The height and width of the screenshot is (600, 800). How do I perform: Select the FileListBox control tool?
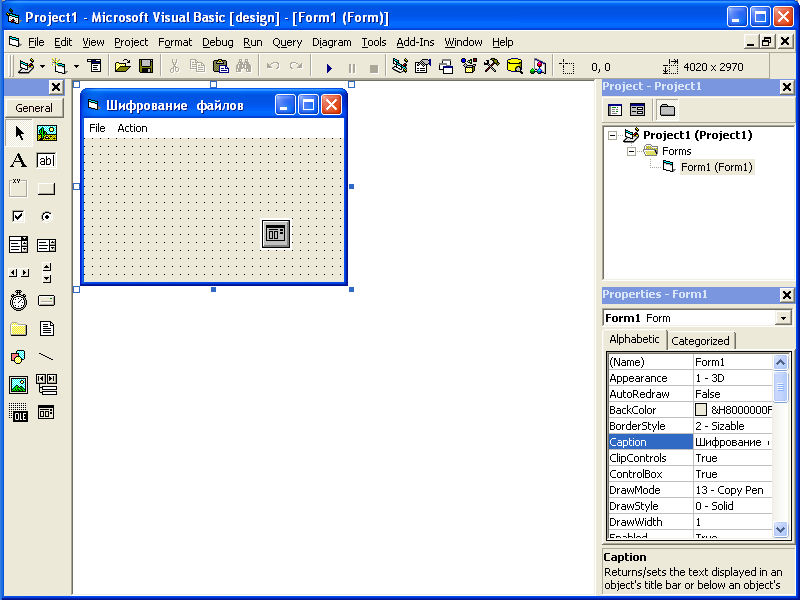pyautogui.click(x=46, y=329)
